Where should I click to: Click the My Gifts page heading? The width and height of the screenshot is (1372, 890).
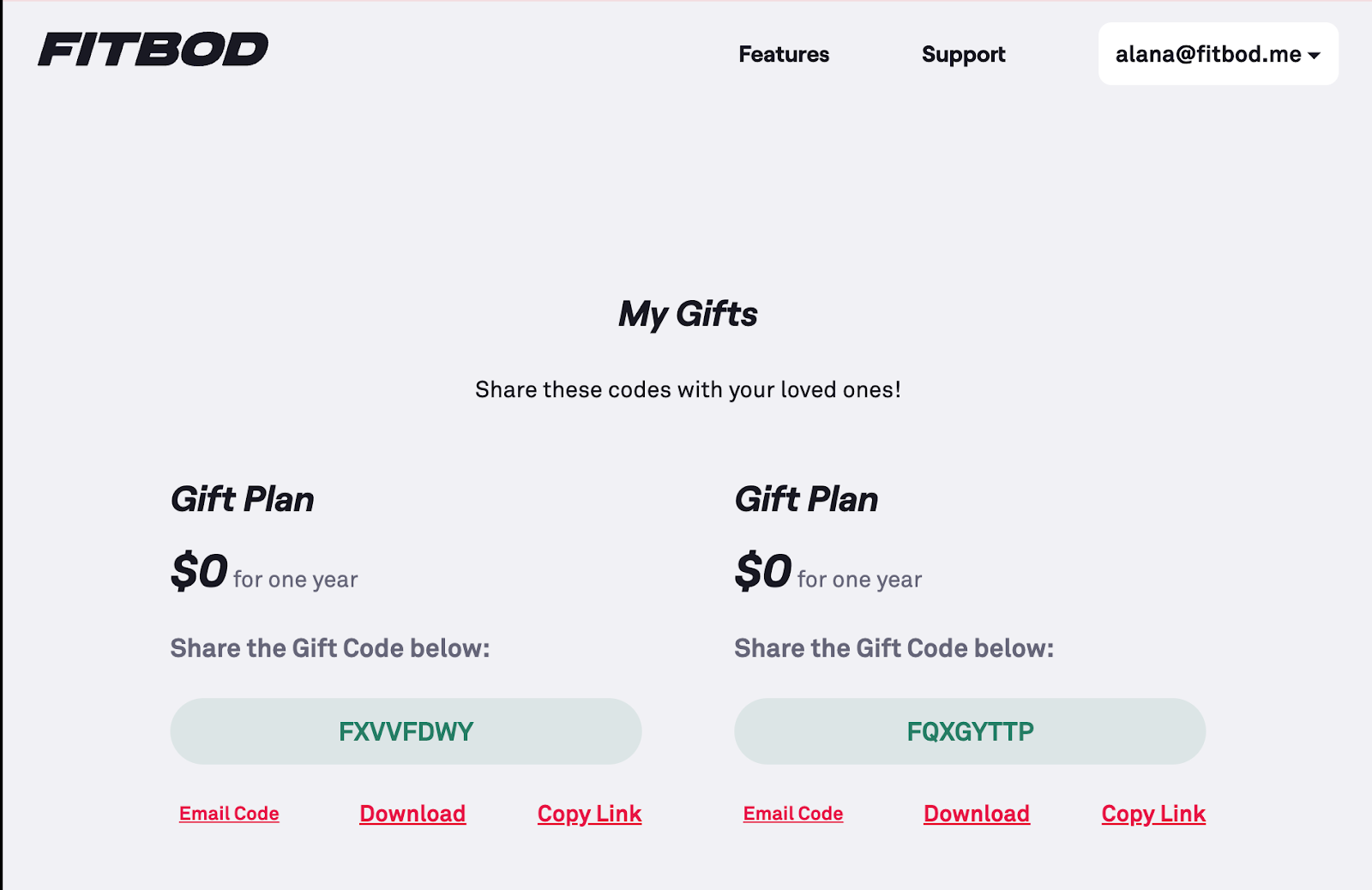688,314
